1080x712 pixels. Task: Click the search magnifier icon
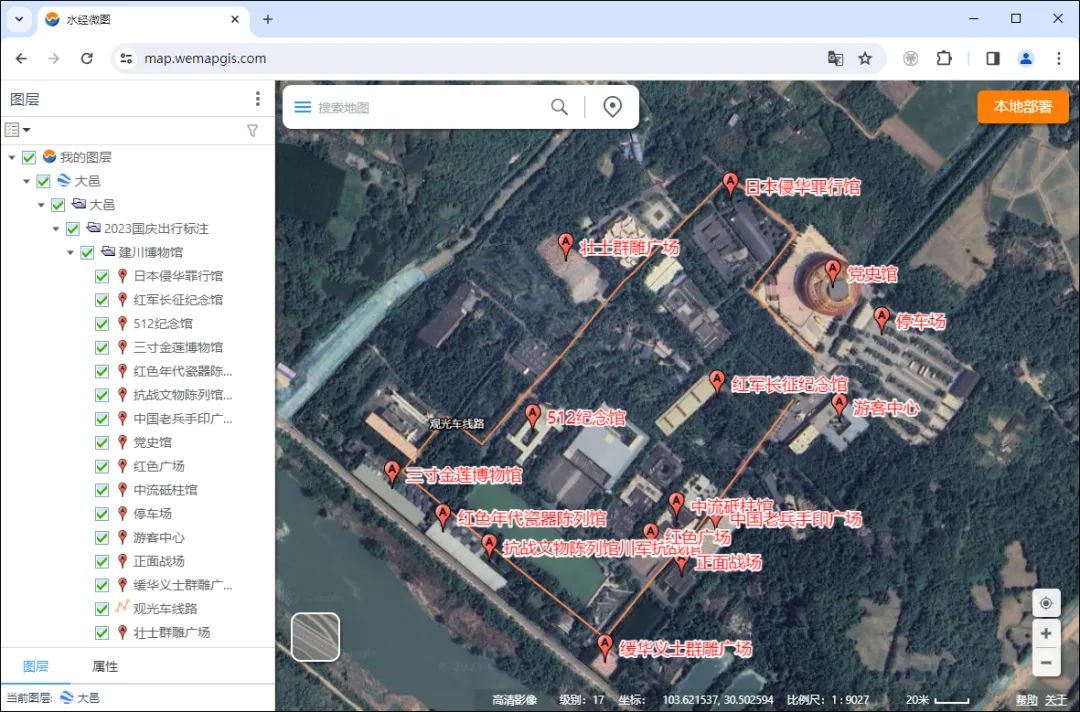[x=559, y=107]
